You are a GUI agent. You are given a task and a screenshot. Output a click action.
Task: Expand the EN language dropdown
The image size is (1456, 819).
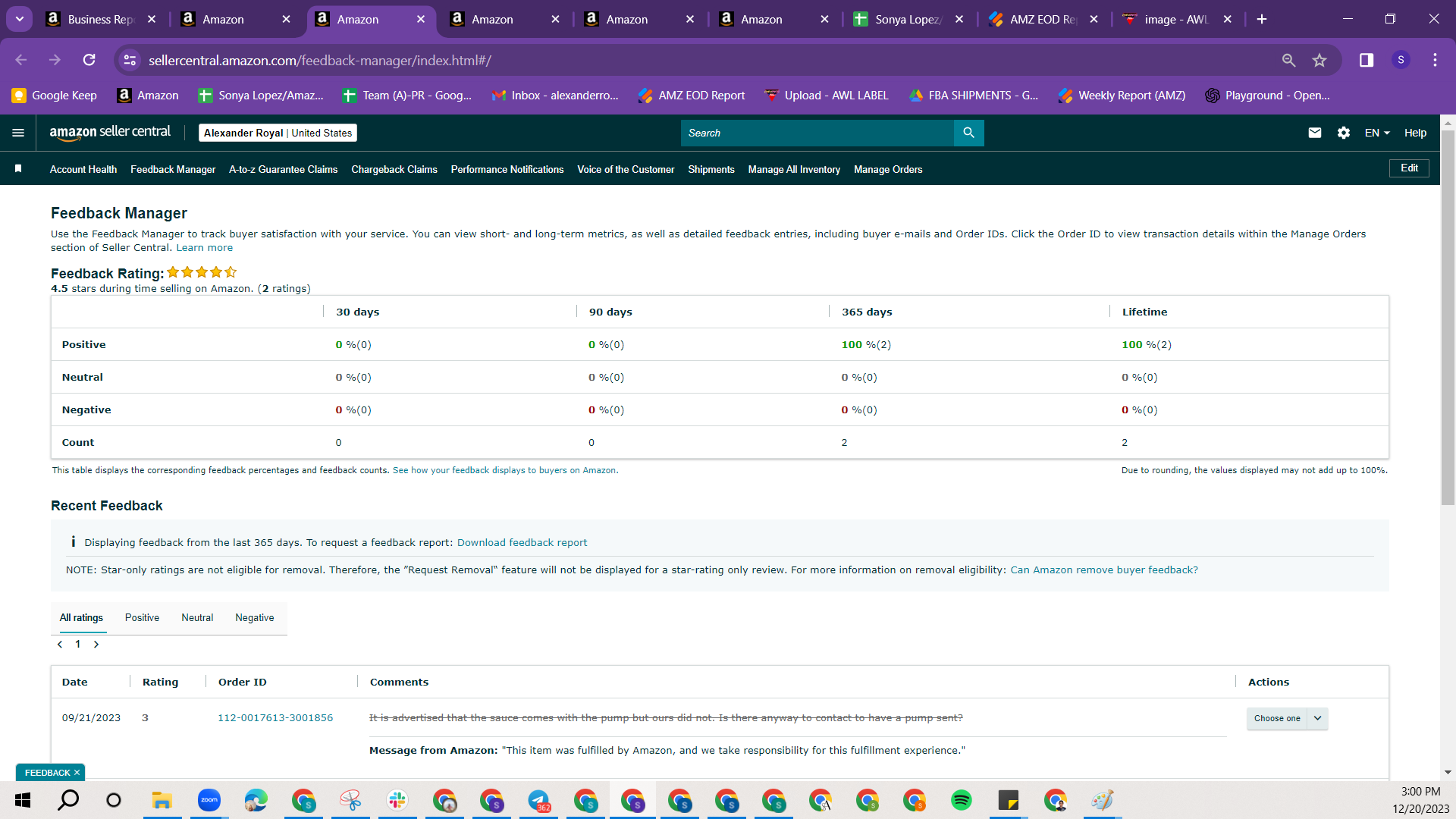[x=1377, y=133]
